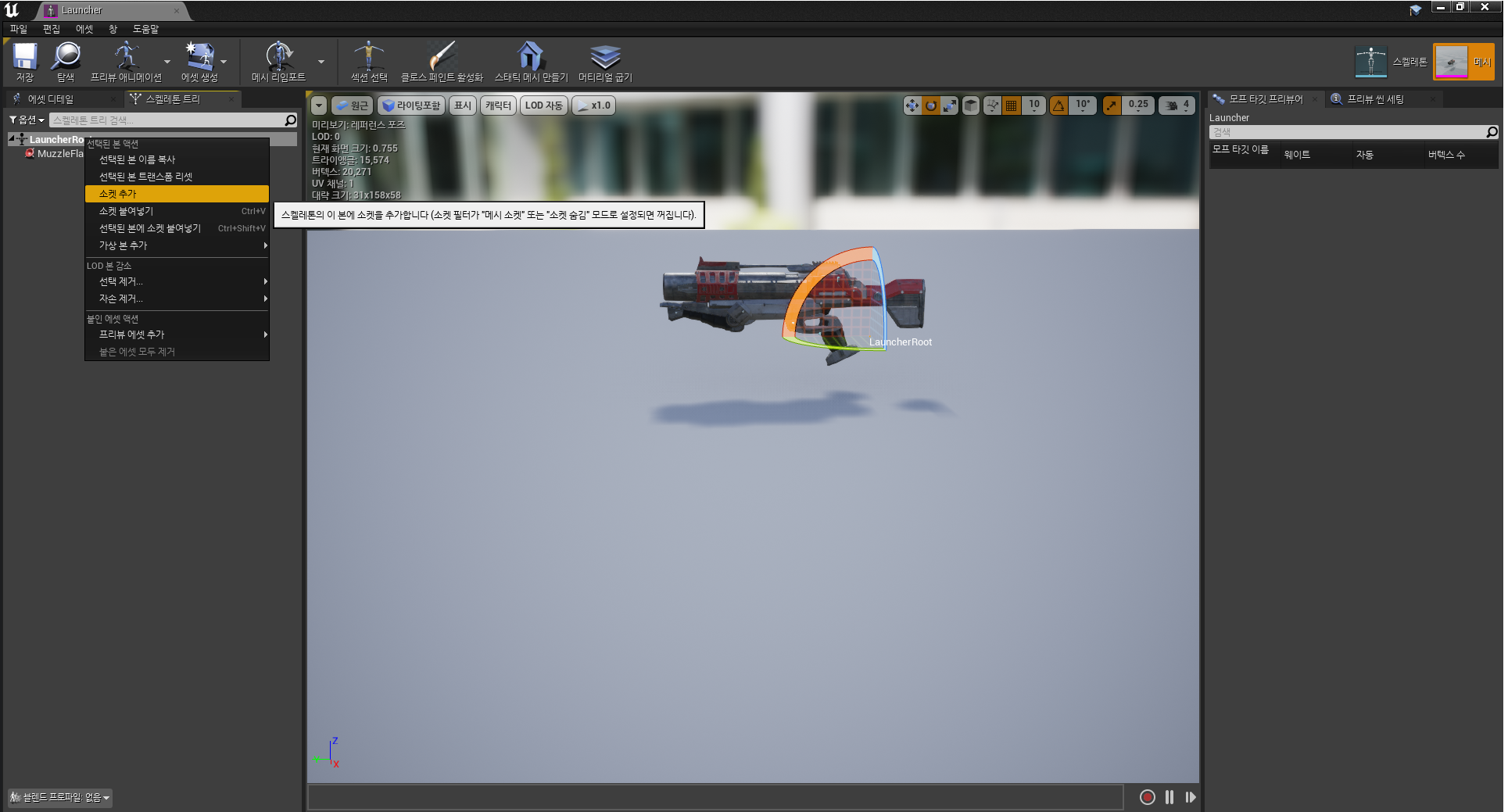
Task: Open the Create Asset dropdown arrow
Action: point(224,62)
